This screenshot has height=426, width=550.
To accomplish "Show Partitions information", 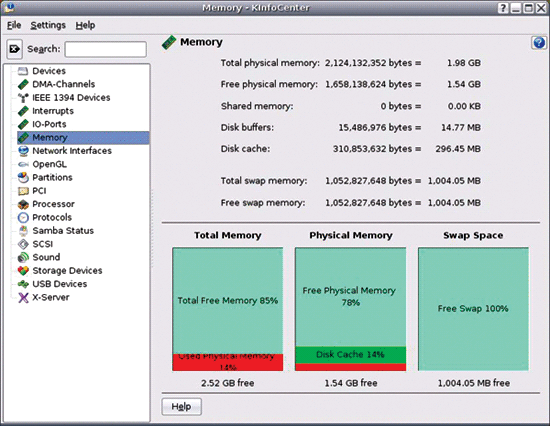I will point(52,178).
